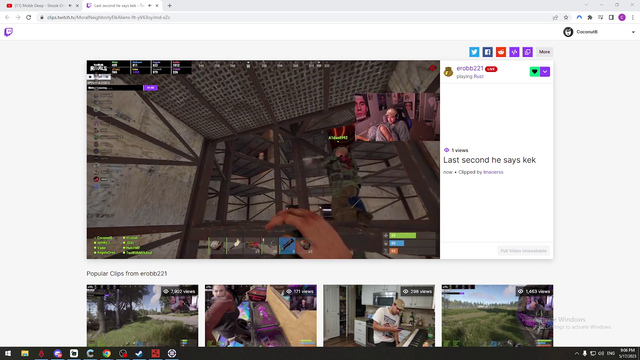This screenshot has width=640, height=360.
Task: Open the Rust game category link
Action: 478,76
